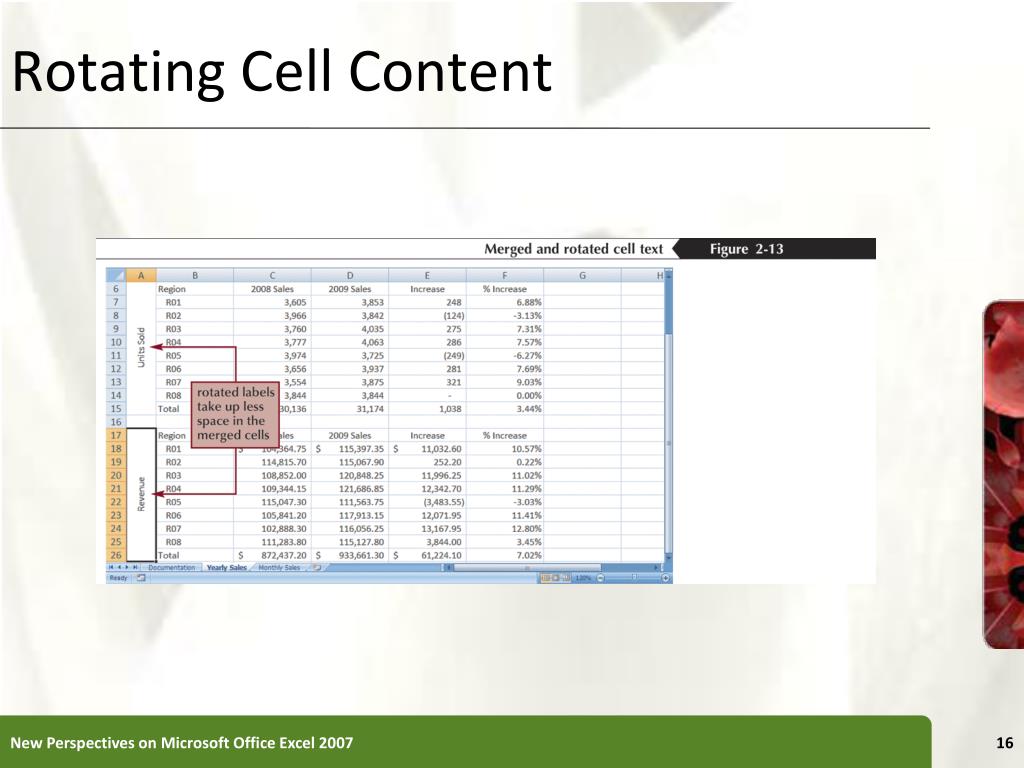
Task: Select column B header
Action: point(195,276)
